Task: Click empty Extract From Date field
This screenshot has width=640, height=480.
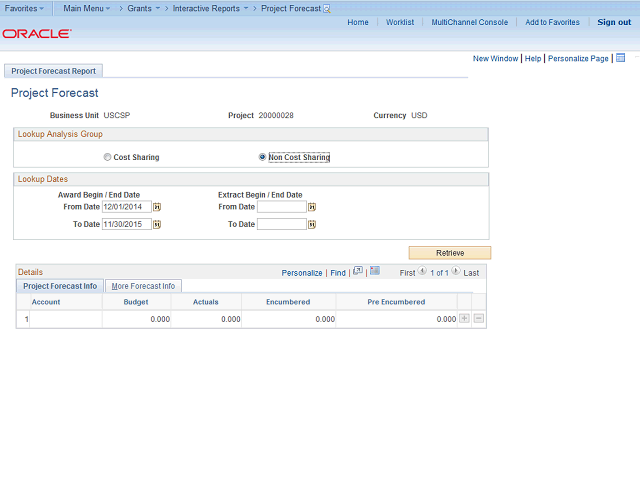Action: (282, 207)
